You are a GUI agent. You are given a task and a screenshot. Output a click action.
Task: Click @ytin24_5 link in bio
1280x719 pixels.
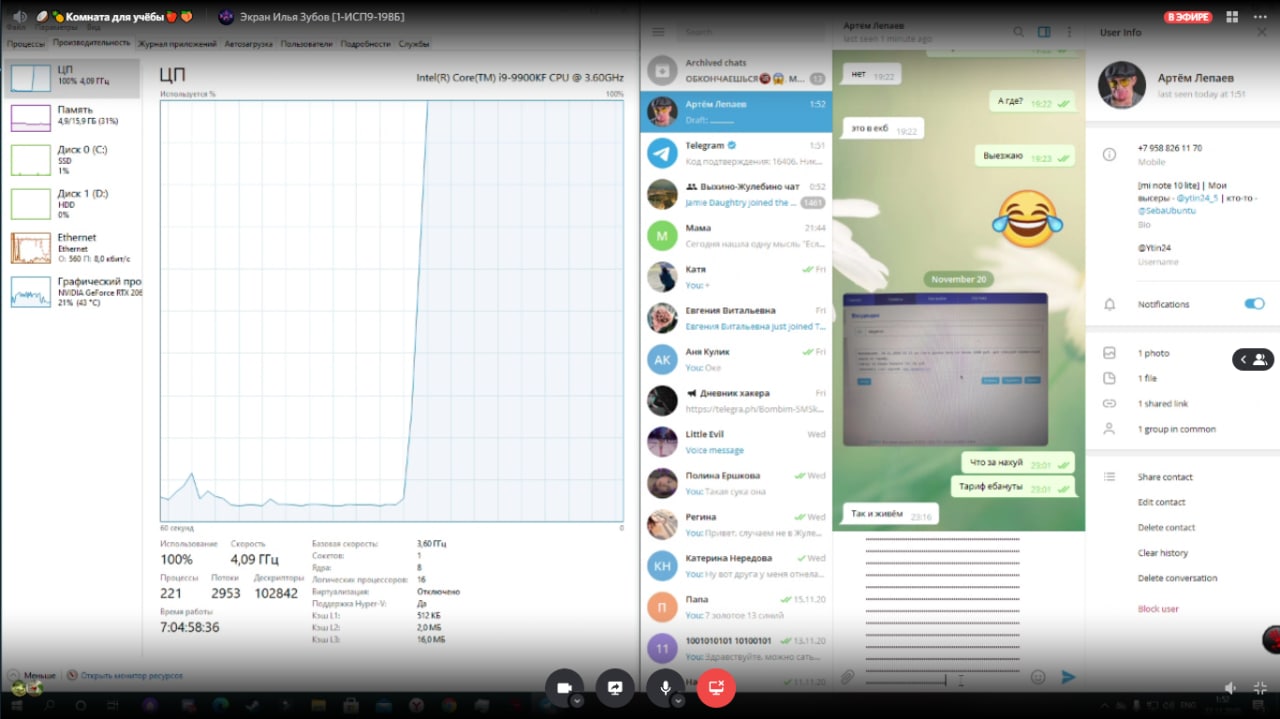pyautogui.click(x=1197, y=198)
